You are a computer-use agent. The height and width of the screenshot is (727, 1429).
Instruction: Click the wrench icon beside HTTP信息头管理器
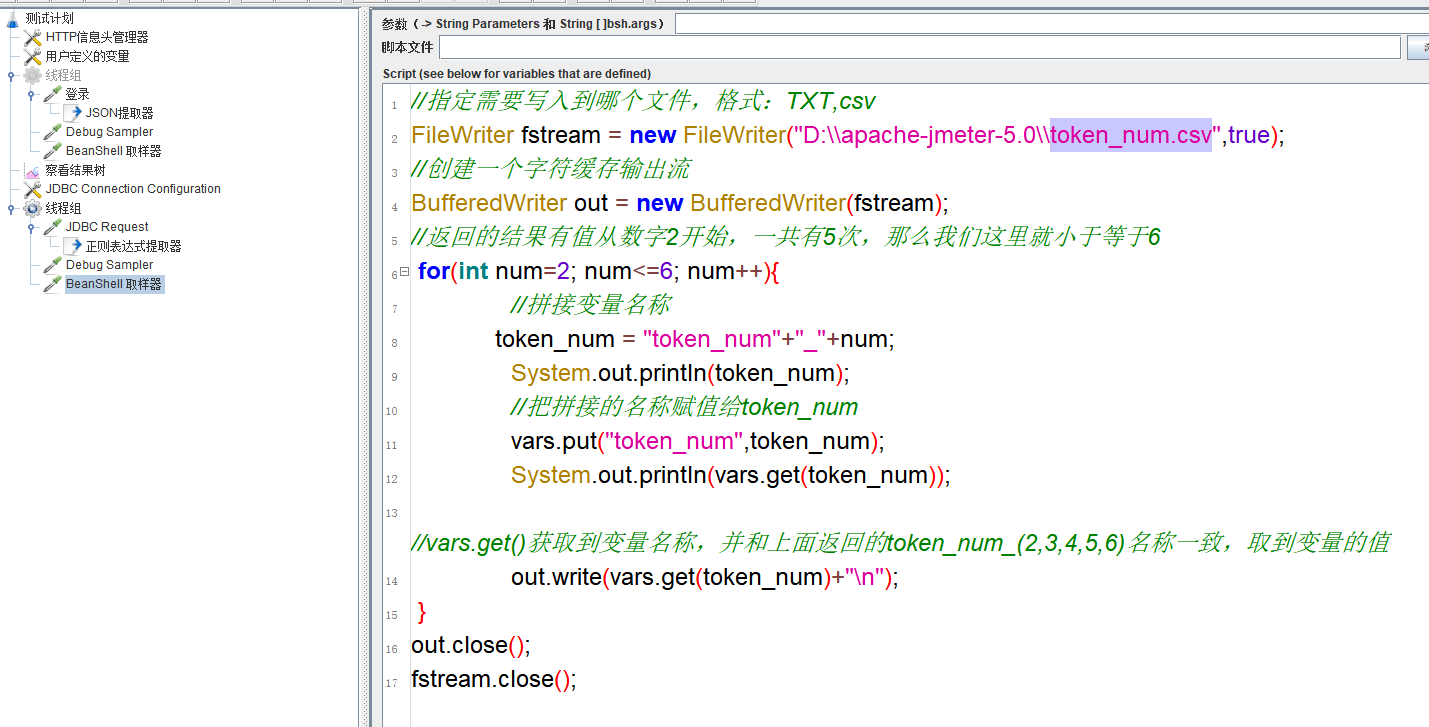tap(33, 37)
